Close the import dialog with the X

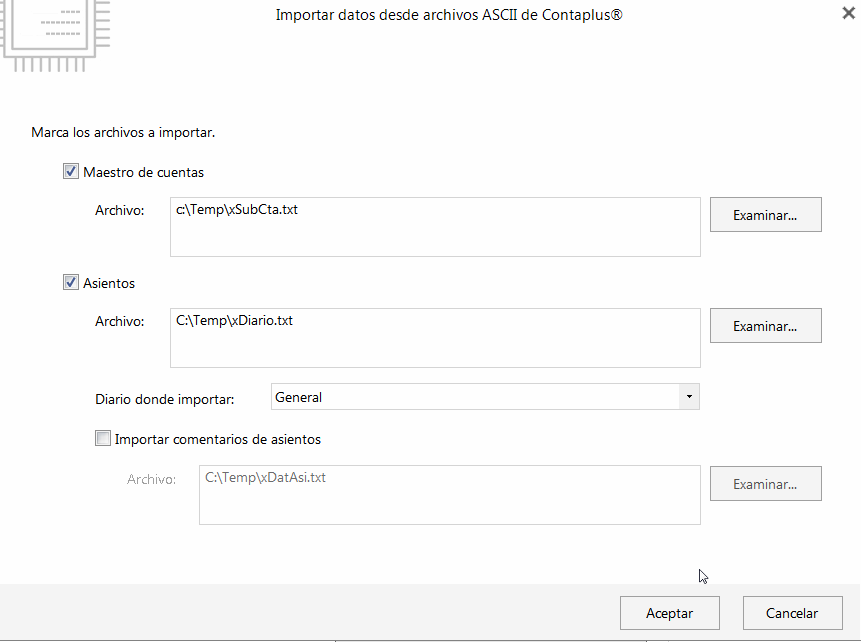(x=848, y=13)
